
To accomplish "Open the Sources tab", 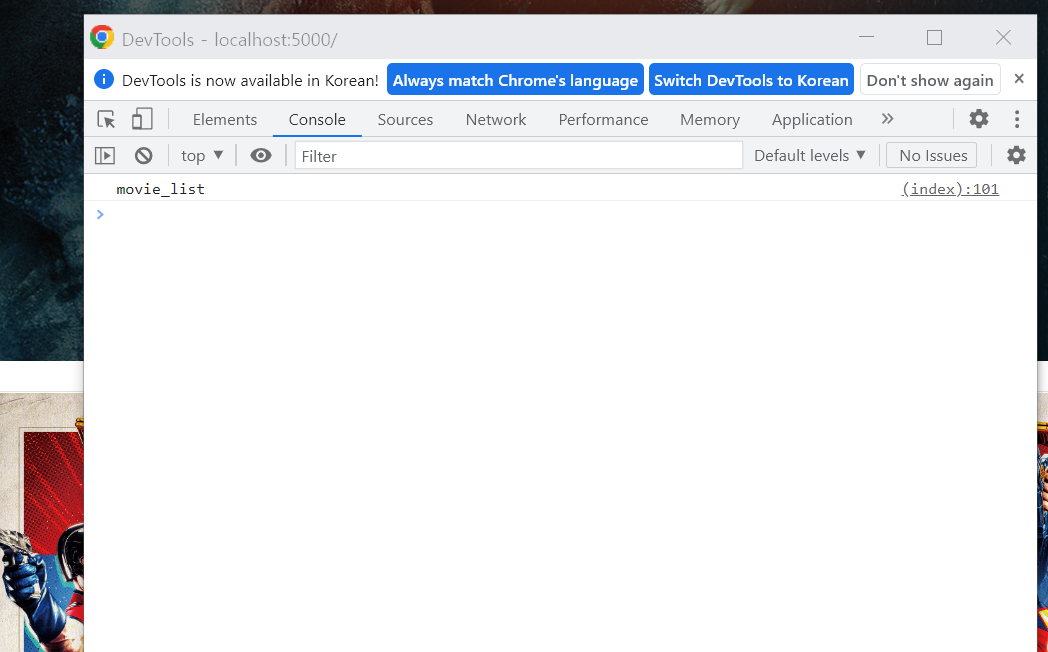I will coord(405,120).
